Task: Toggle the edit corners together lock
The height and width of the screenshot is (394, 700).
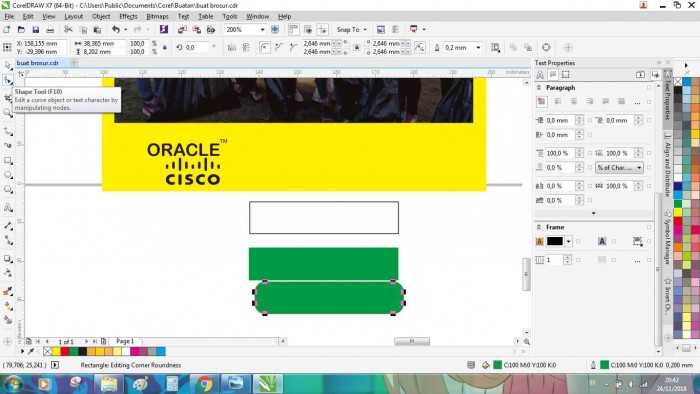Action: (x=357, y=47)
